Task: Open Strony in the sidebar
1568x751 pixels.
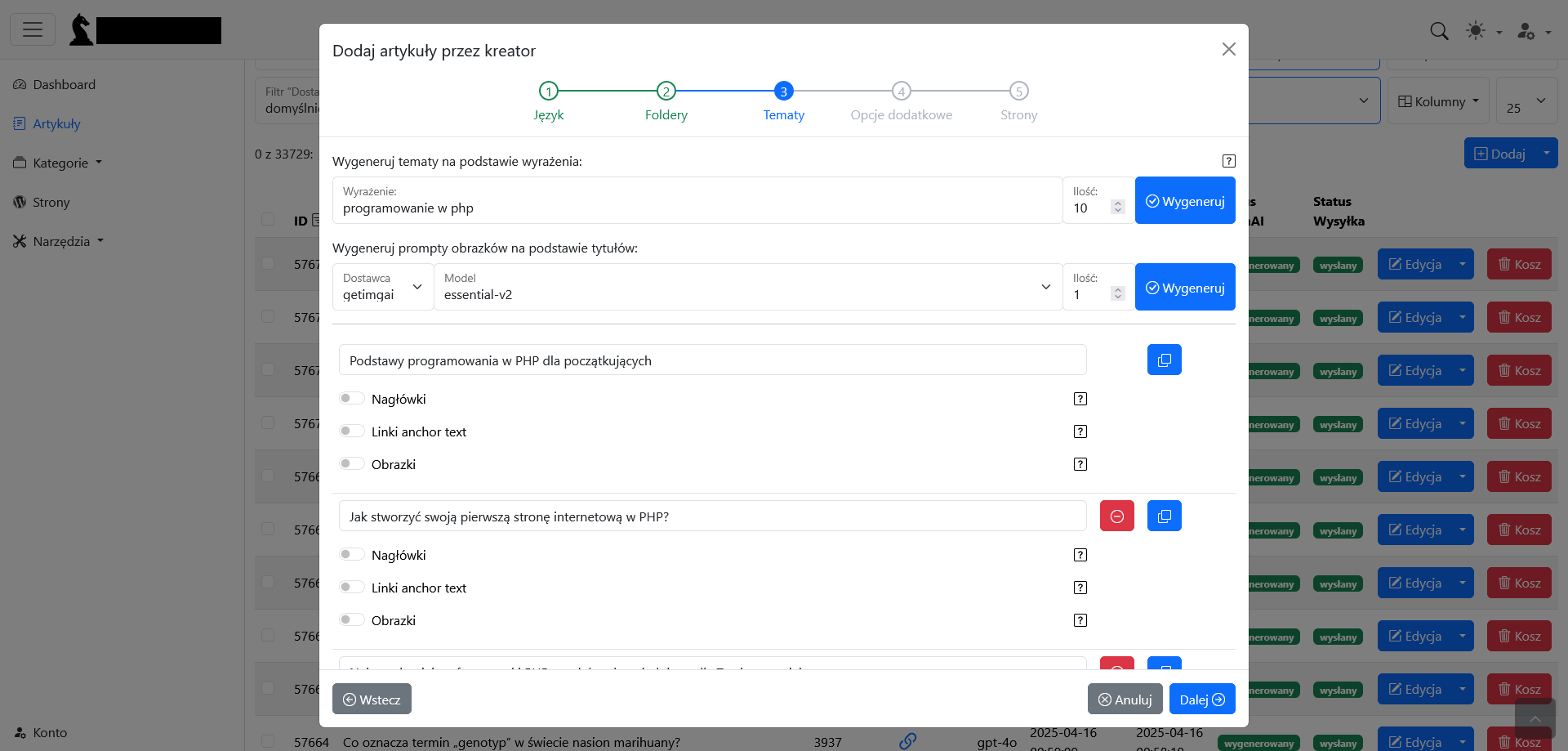Action: pos(42,202)
